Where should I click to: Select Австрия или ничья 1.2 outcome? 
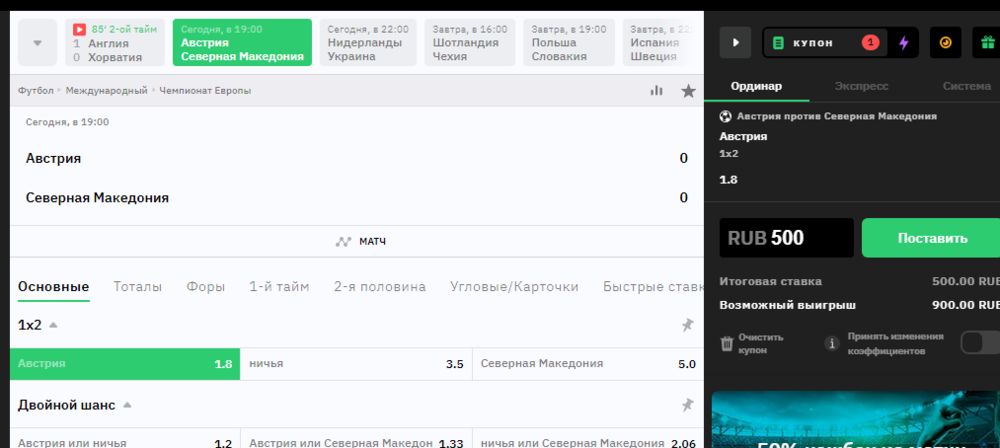point(125,438)
